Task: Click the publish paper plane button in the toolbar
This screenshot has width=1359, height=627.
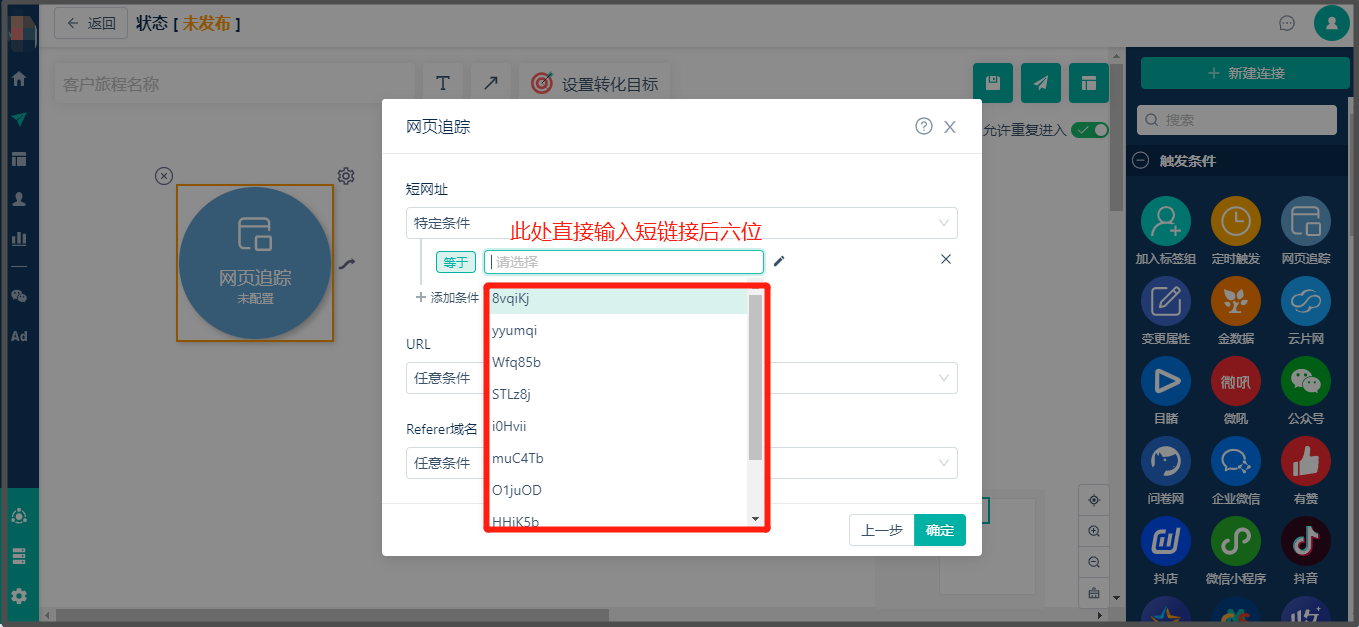Action: (1041, 83)
